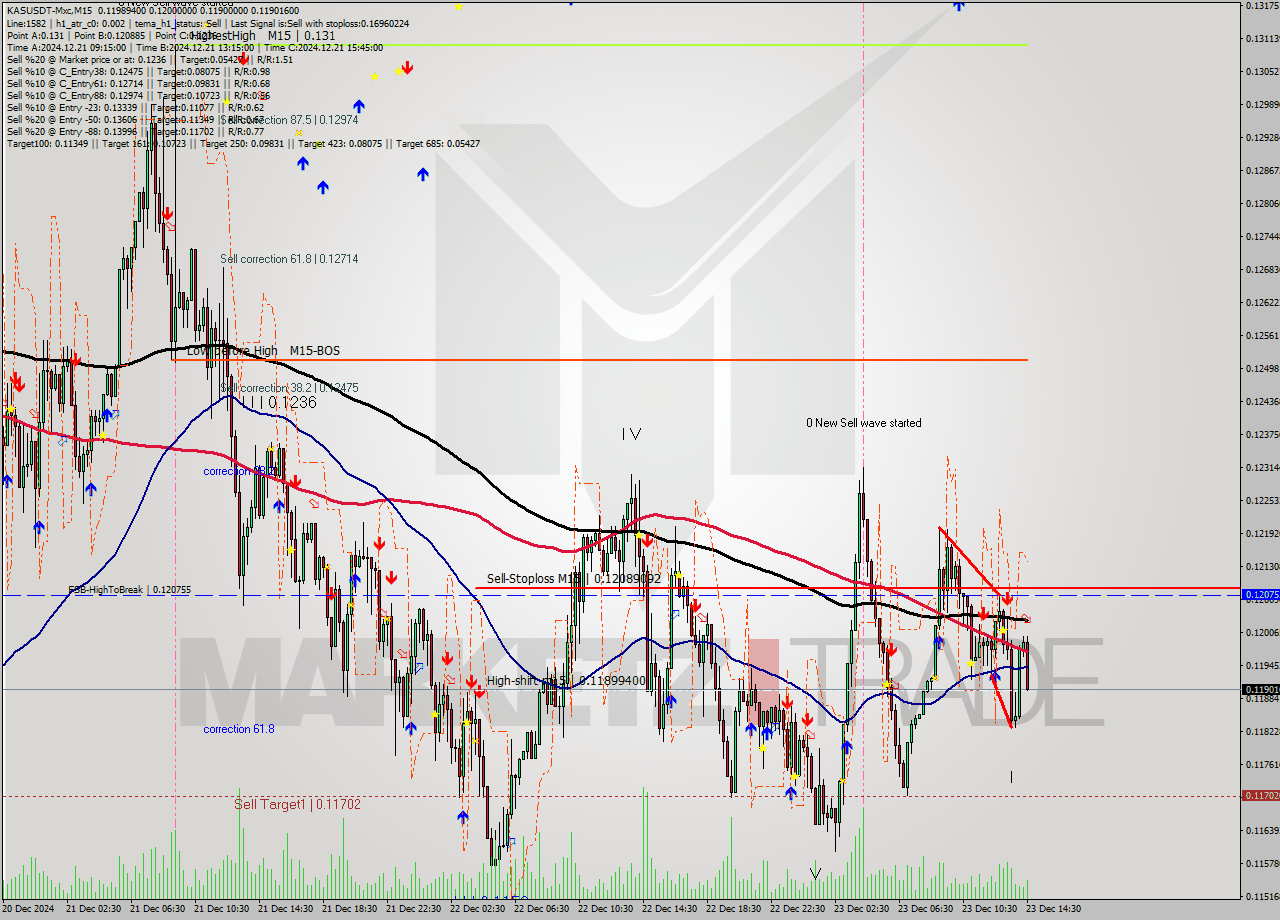Click the 'Sell %10 @ C_Entry88: 0.12974' line

(138, 95)
